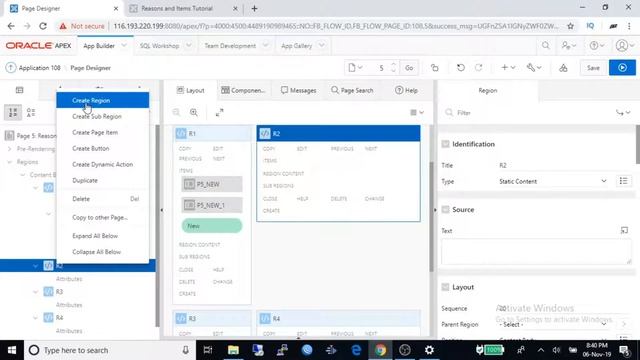Image resolution: width=640 pixels, height=360 pixels.
Task: Click the Application 108 up arrow icon
Action: pyautogui.click(x=11, y=68)
